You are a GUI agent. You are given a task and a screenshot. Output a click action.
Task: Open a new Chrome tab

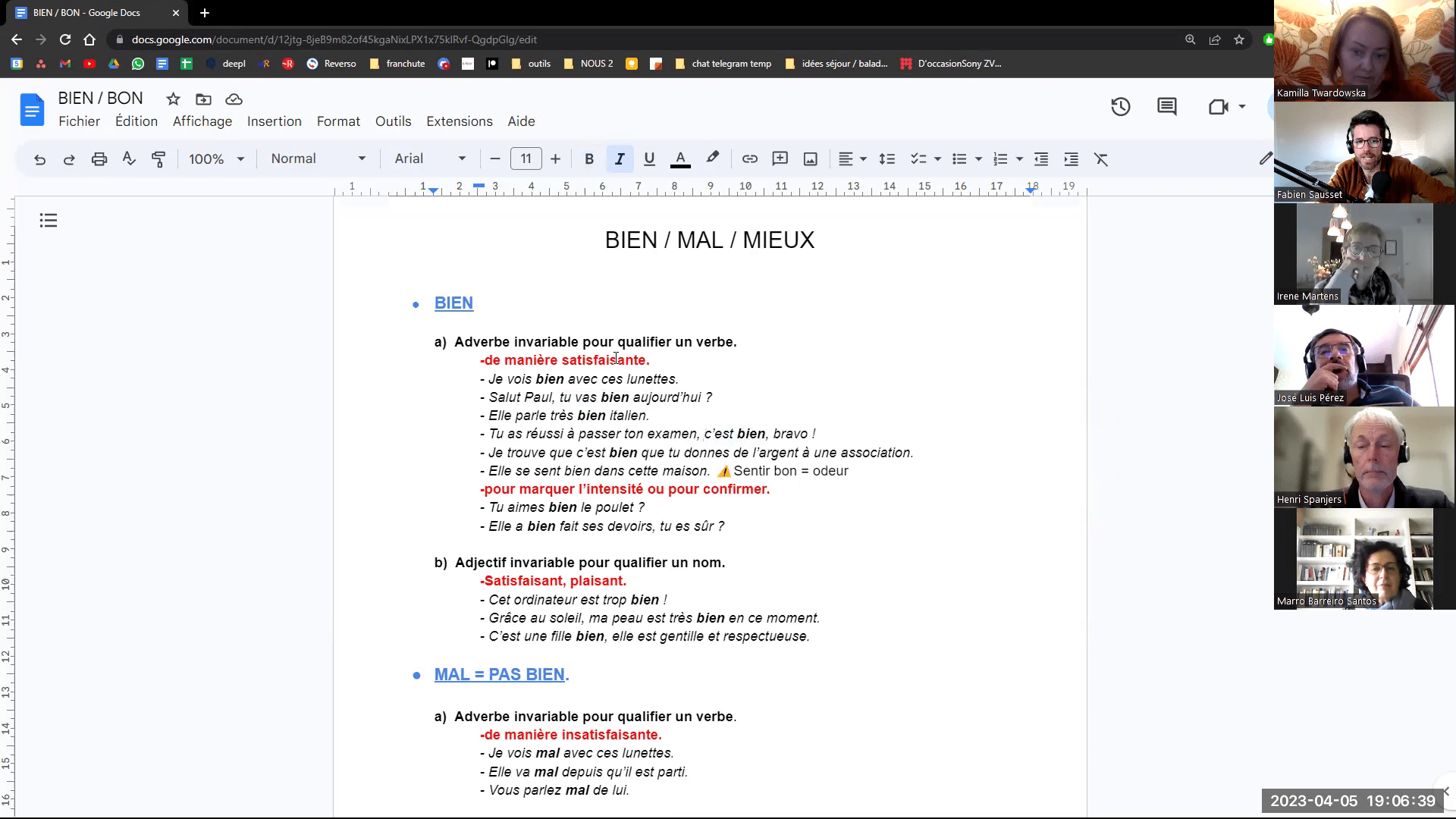[204, 13]
